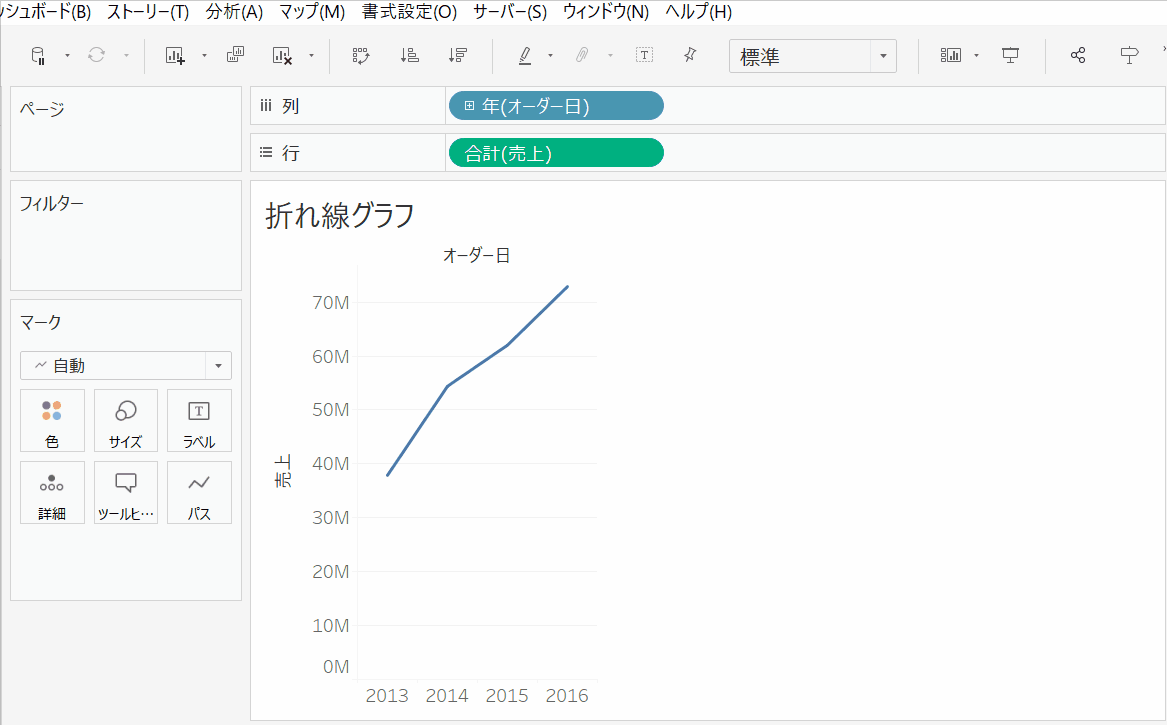The image size is (1167, 725).
Task: Open the highlight dropdown arrow
Action: 551,56
